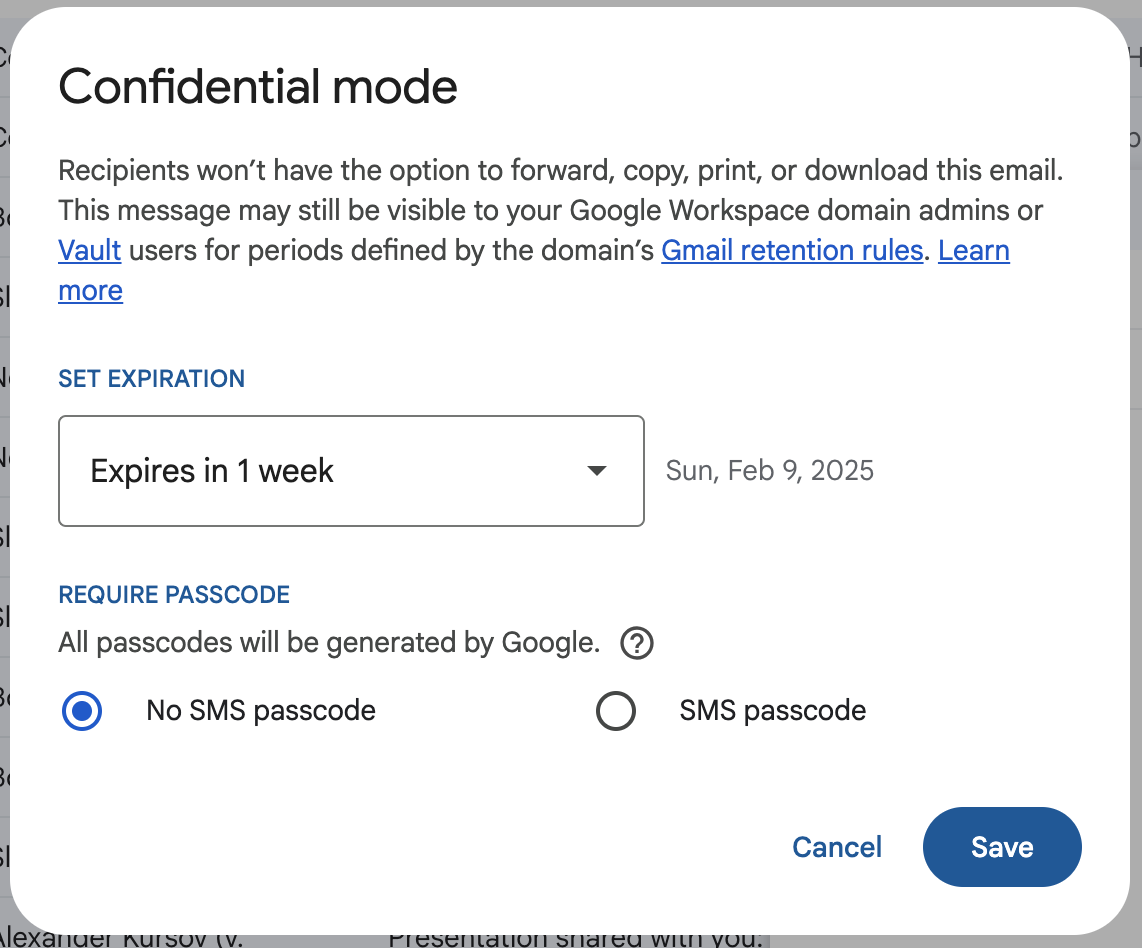
Task: Select the "No SMS passcode" option
Action: click(81, 711)
